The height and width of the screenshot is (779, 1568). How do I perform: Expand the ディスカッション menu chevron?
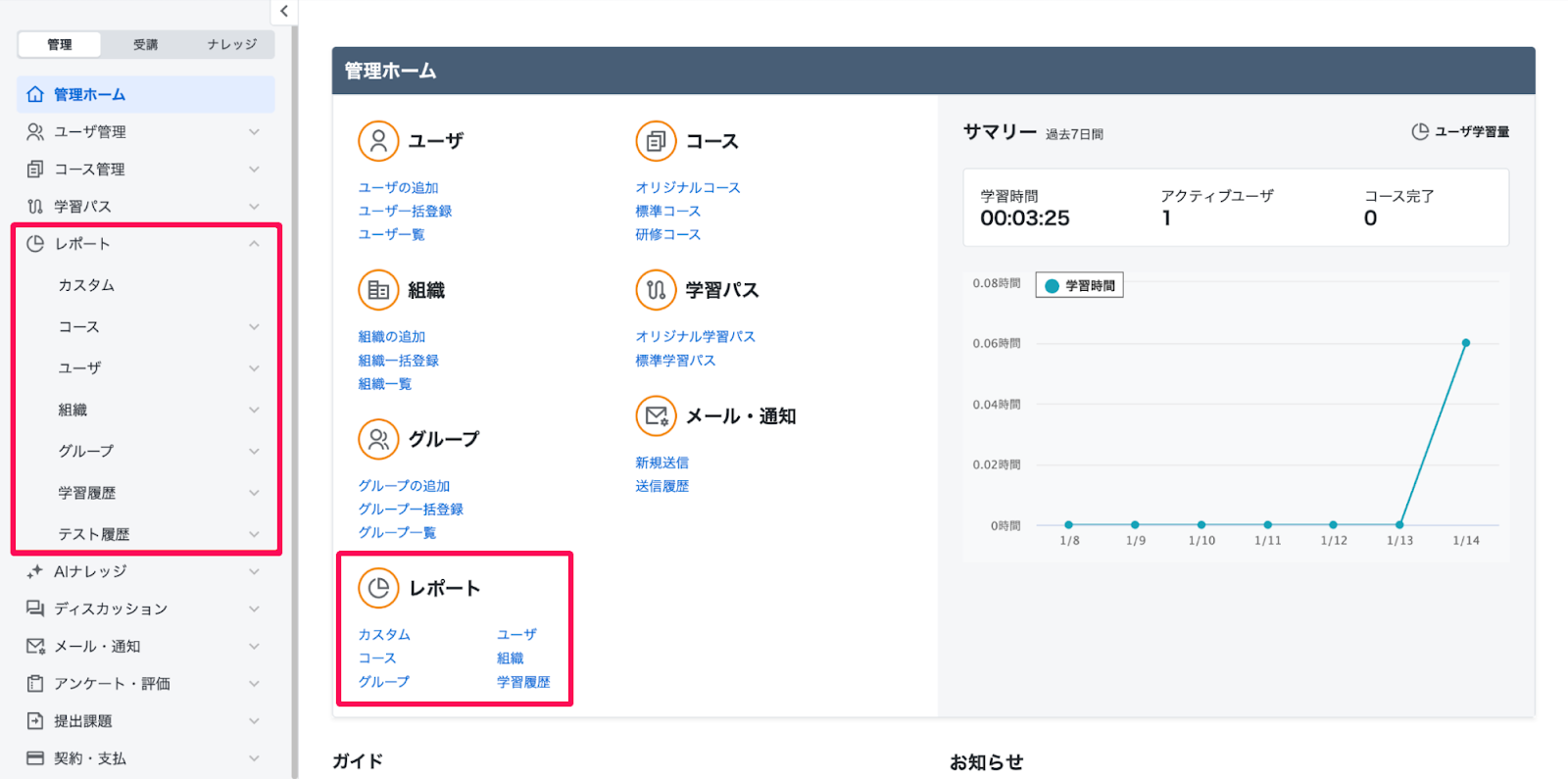pos(254,609)
